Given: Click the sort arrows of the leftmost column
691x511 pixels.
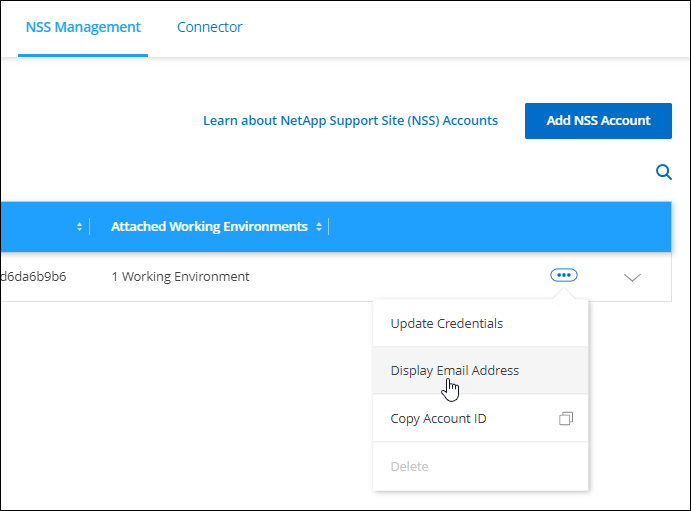Looking at the screenshot, I should [x=79, y=227].
